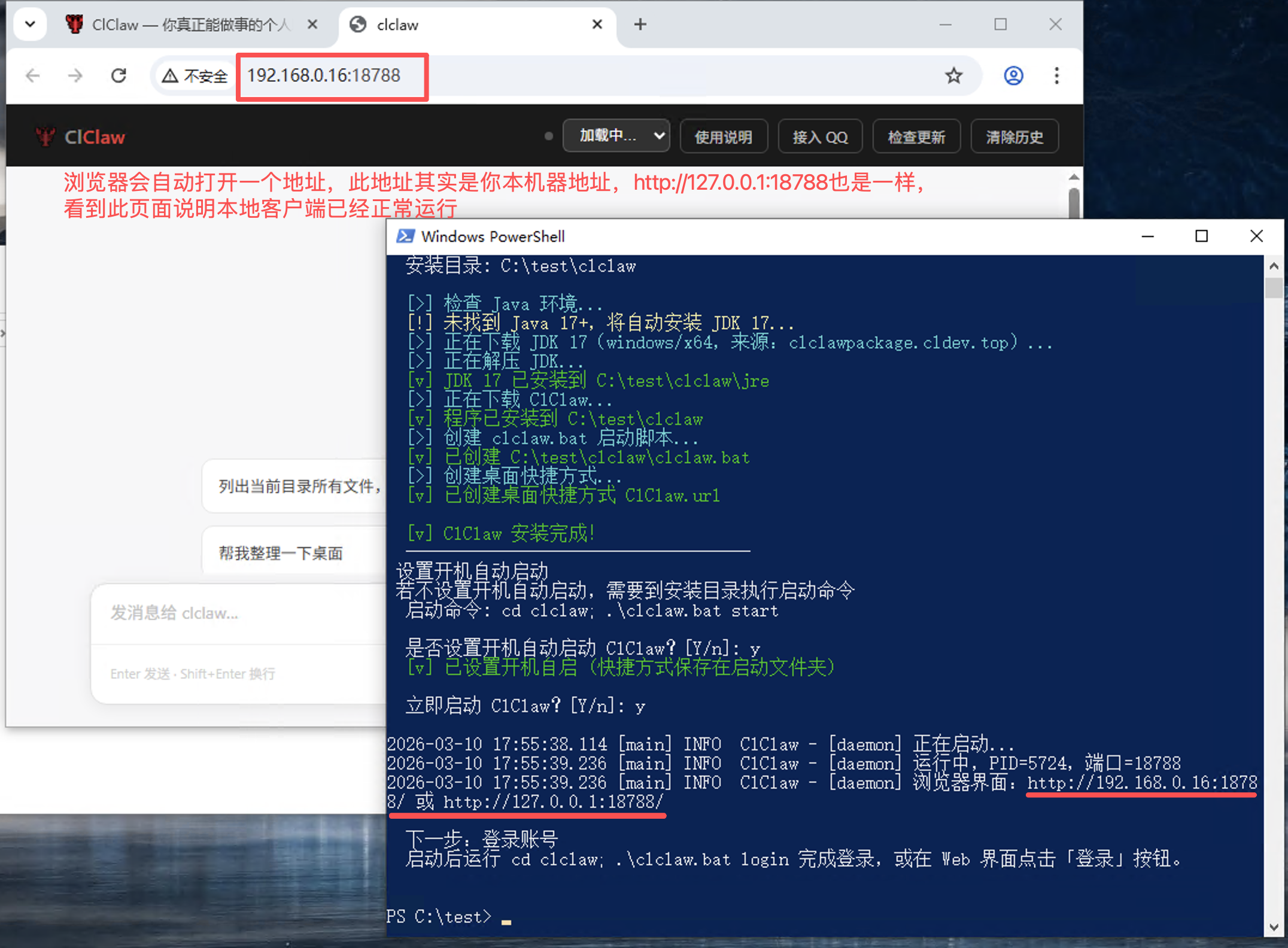
Task: Close the clclaw active tab
Action: point(597,25)
